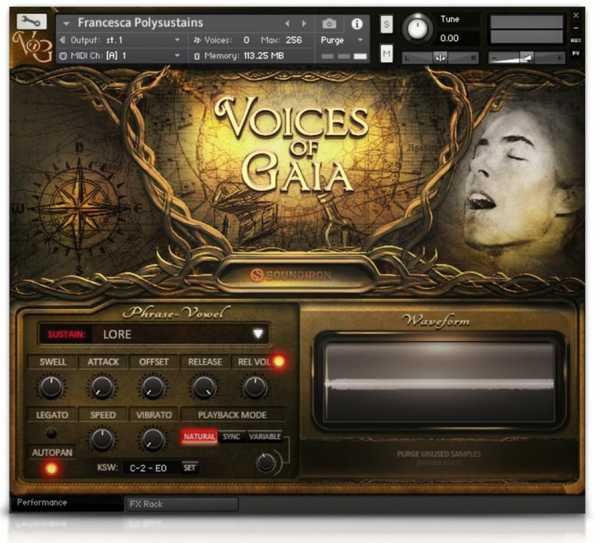Click the Waveform display
Viewport: 600px width, 543px height.
tap(439, 383)
